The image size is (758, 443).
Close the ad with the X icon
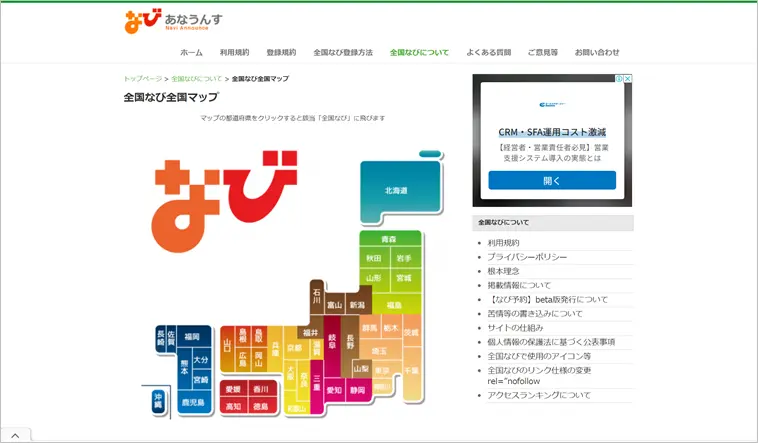(x=628, y=78)
